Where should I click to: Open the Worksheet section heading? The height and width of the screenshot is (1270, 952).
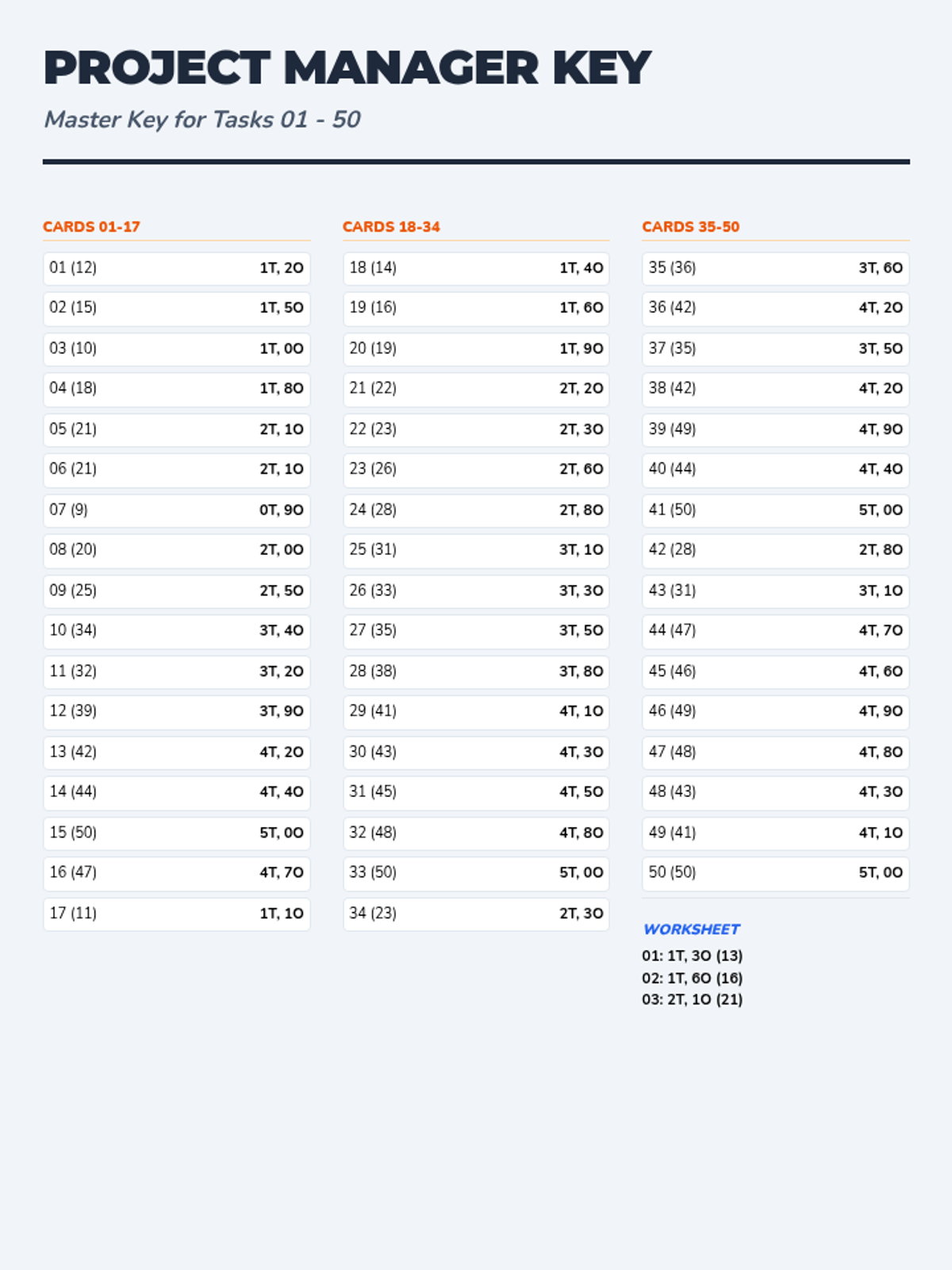coord(691,929)
